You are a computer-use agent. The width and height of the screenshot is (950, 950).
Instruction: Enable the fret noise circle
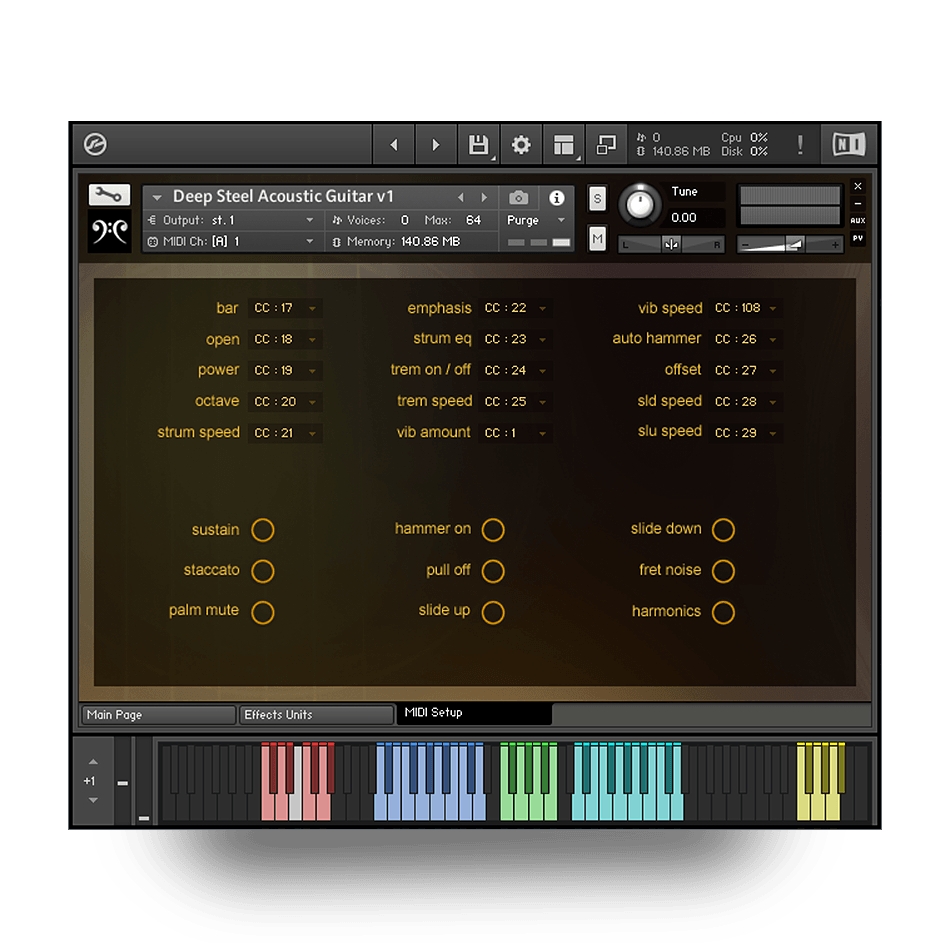point(723,571)
